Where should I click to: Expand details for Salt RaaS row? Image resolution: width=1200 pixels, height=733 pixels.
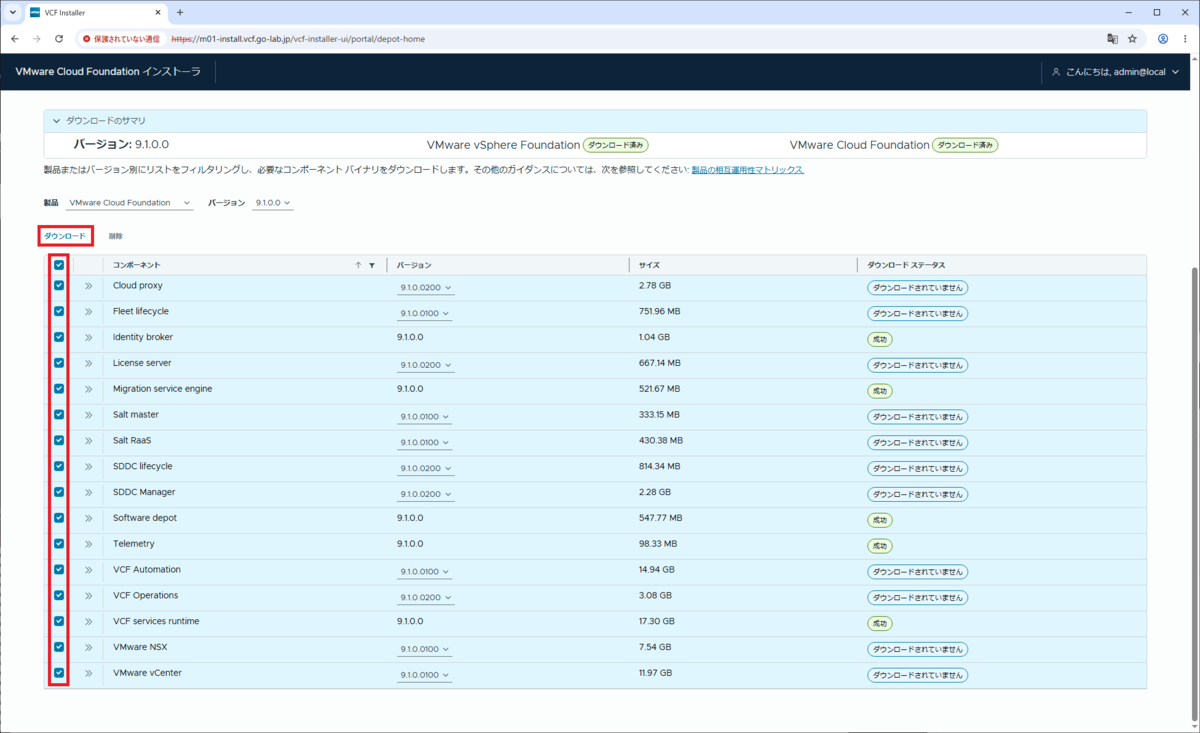(x=88, y=441)
